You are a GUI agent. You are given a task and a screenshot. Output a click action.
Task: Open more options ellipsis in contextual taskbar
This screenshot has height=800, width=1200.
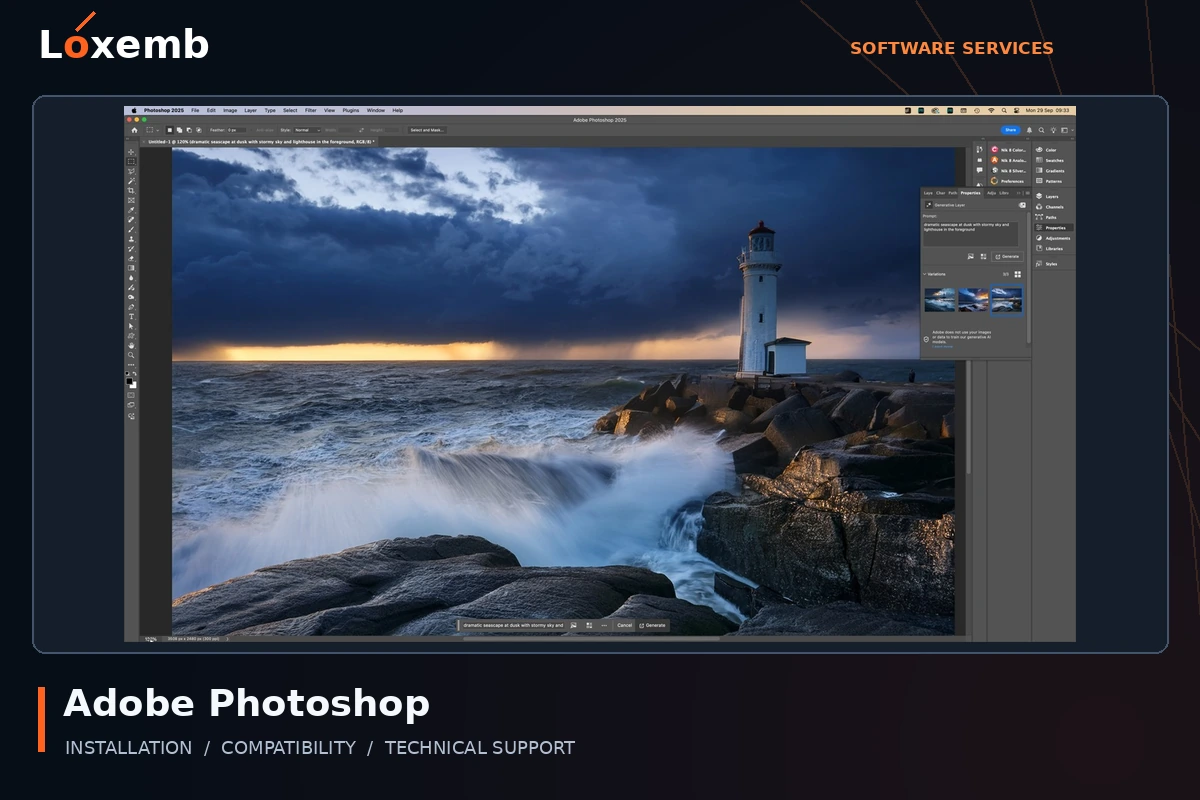[604, 625]
